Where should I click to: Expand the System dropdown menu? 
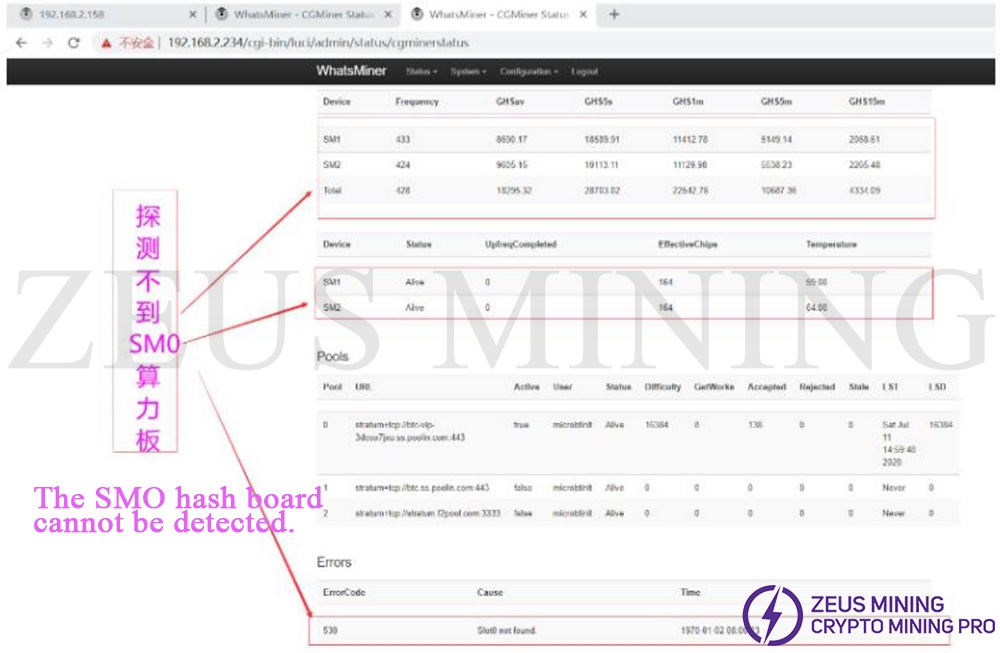467,72
